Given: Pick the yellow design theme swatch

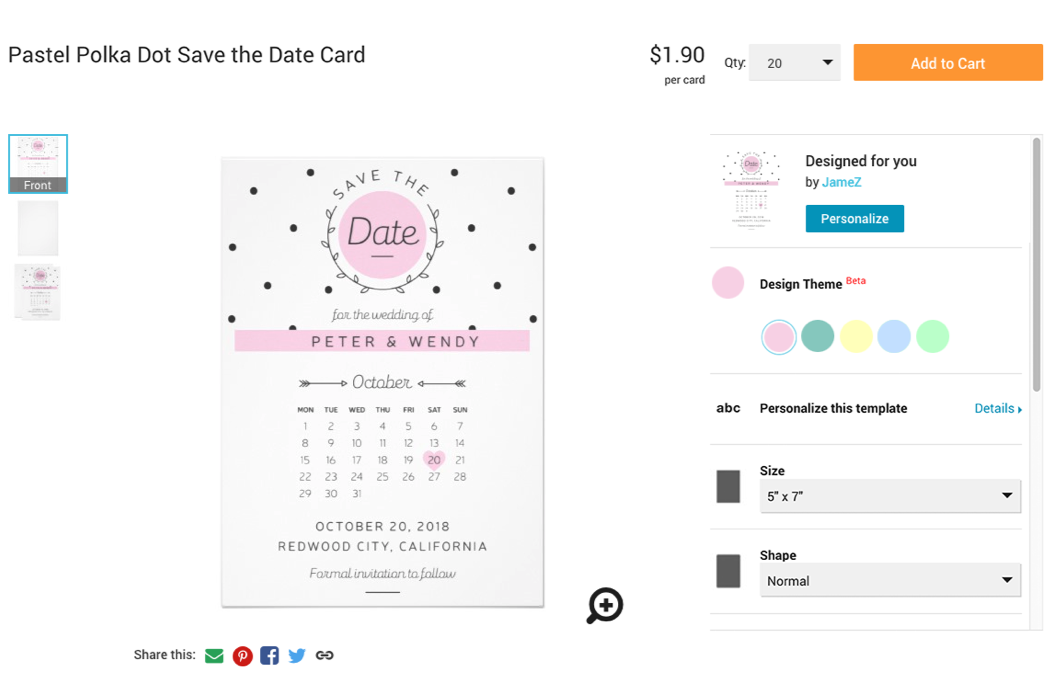Looking at the screenshot, I should pos(856,336).
